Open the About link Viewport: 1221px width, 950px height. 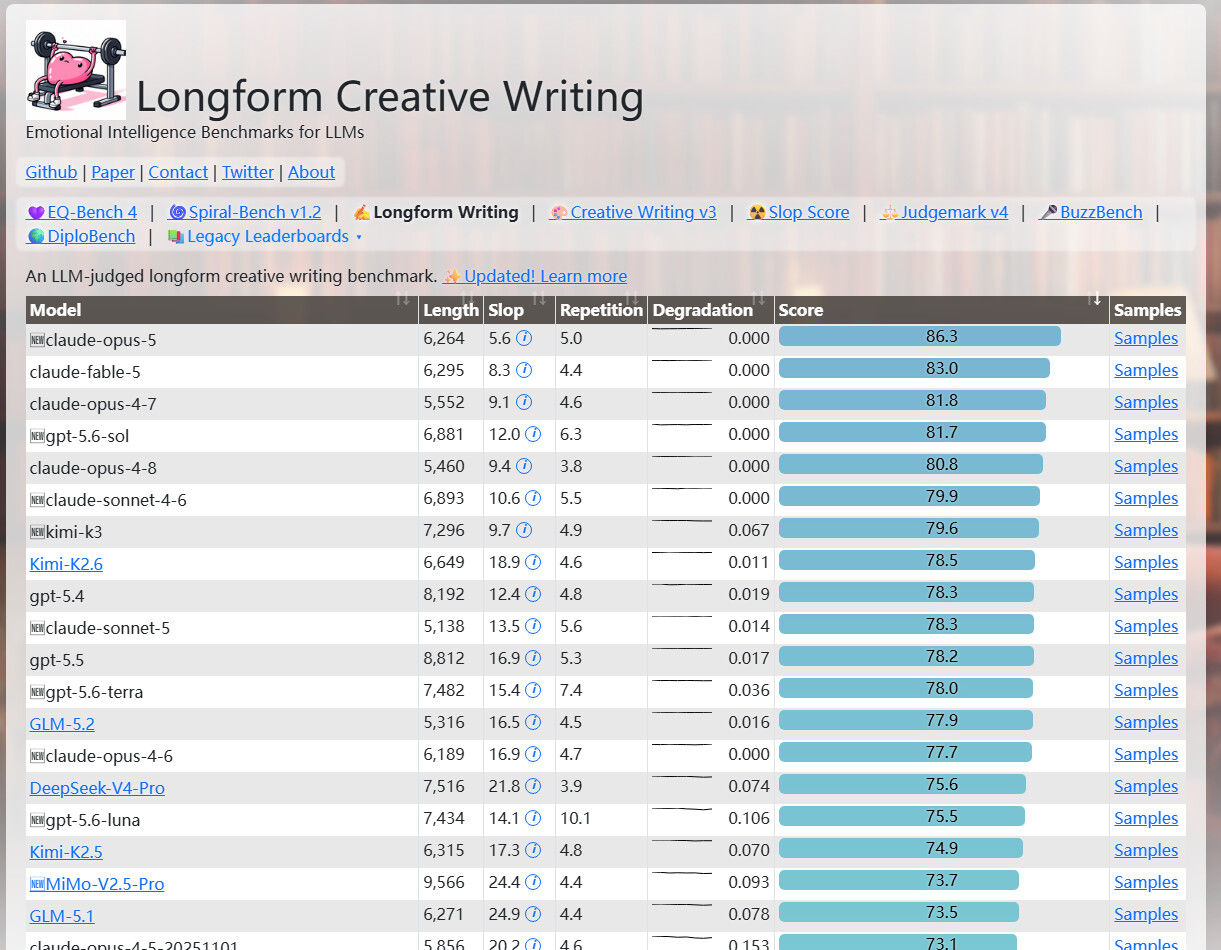coord(311,172)
